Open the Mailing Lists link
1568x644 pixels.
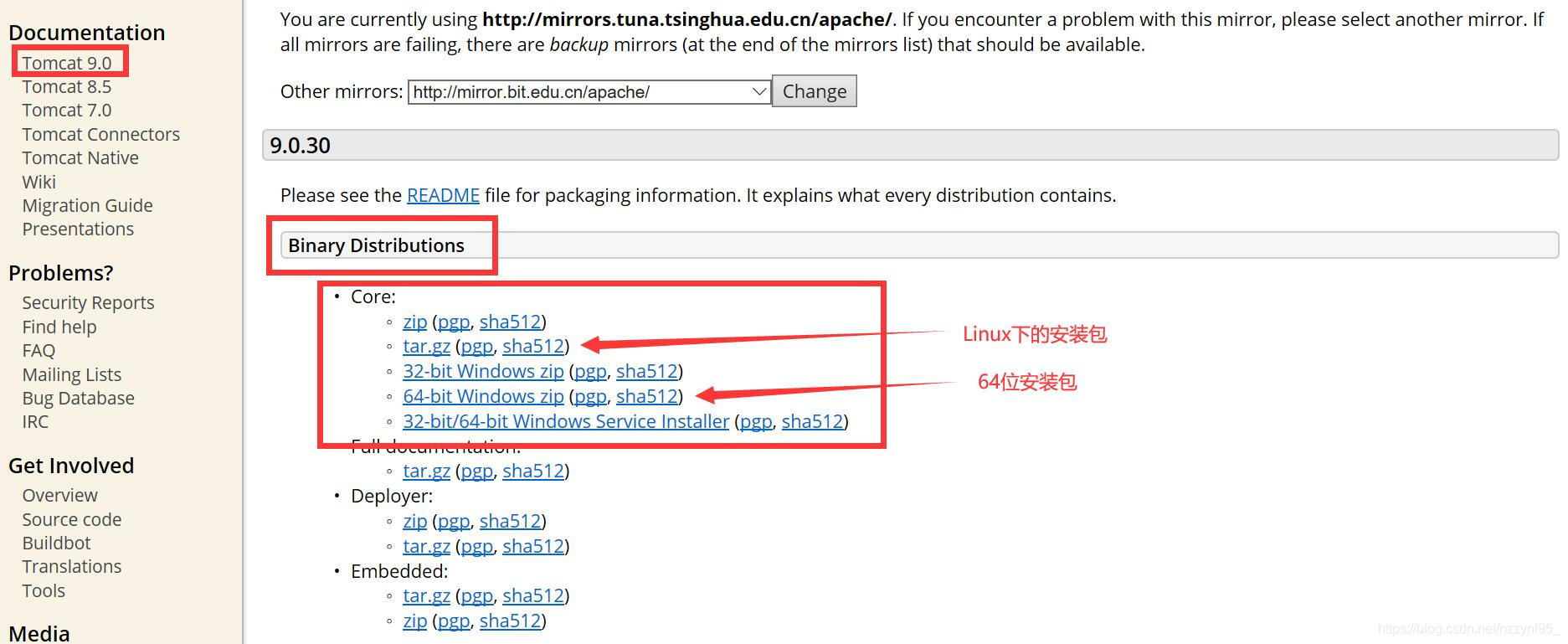pyautogui.click(x=71, y=374)
